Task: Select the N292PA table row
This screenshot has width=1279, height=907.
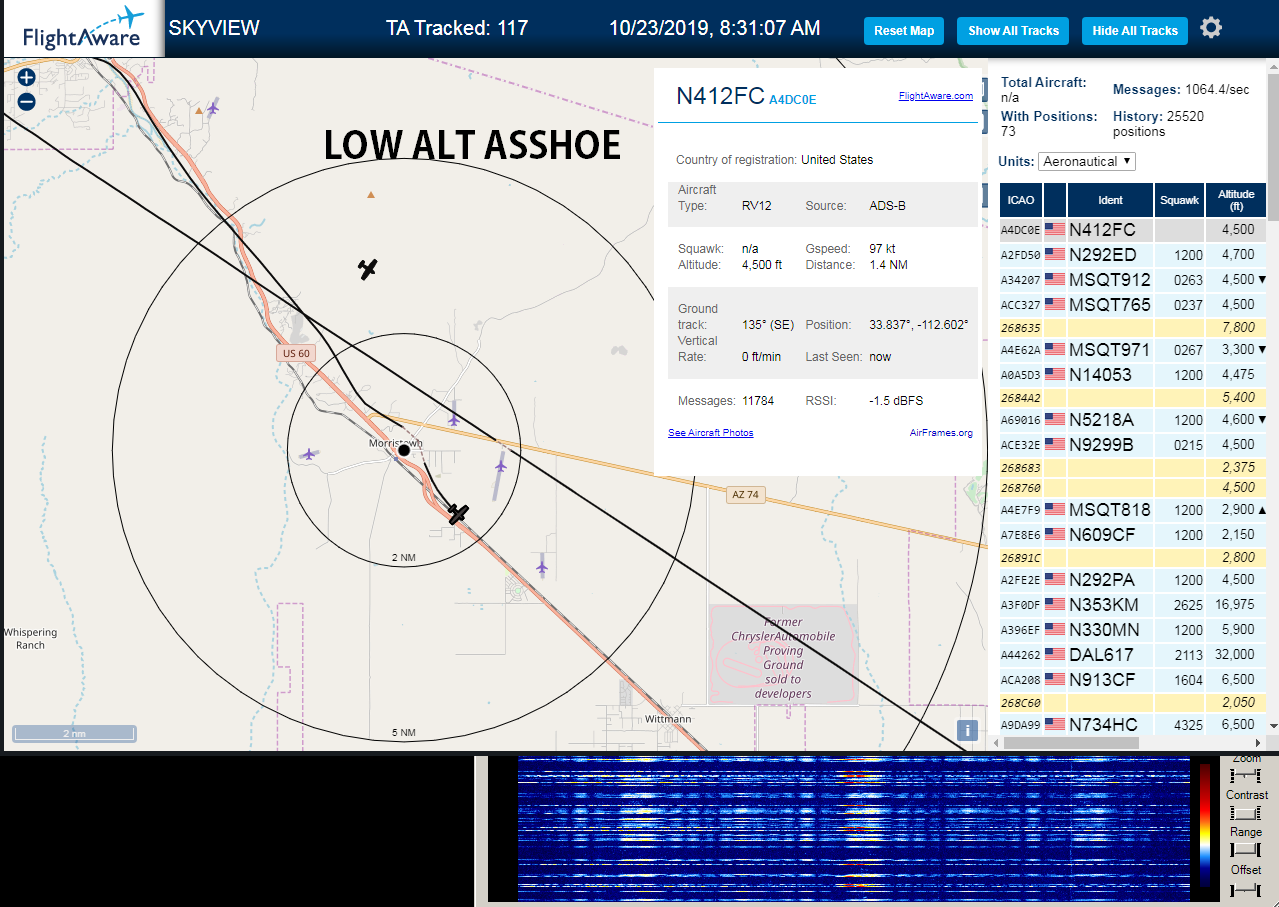Action: (1133, 580)
